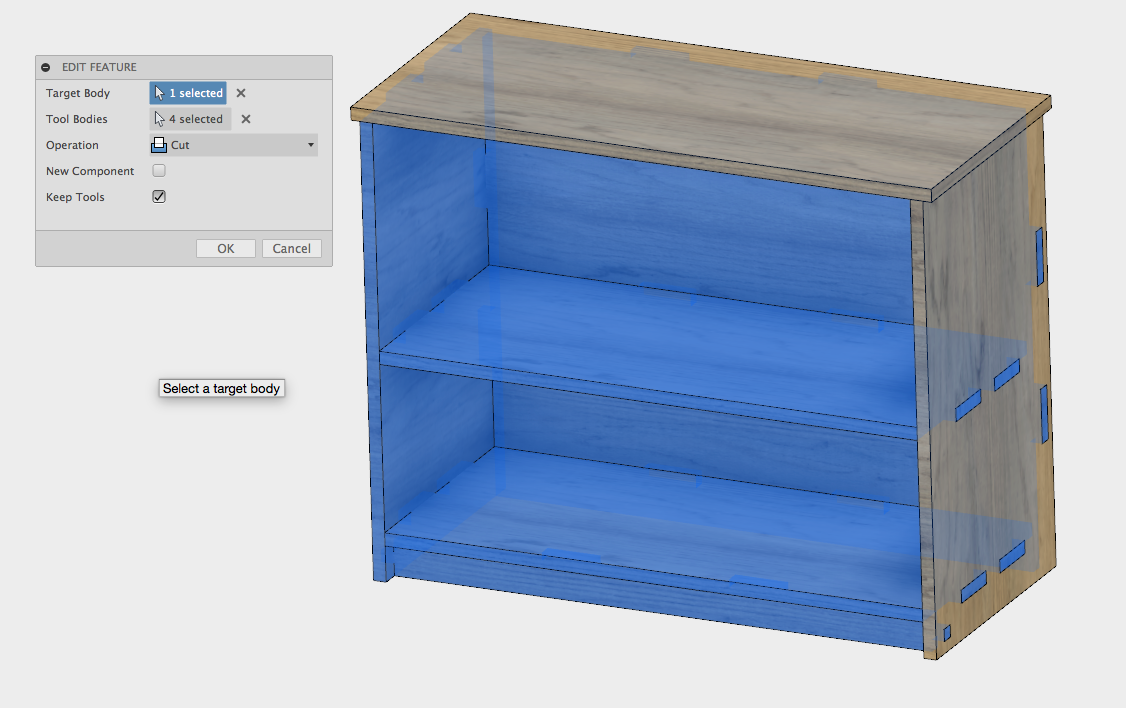Click the 'Select a target body' prompt
This screenshot has width=1126, height=708.
(x=221, y=388)
